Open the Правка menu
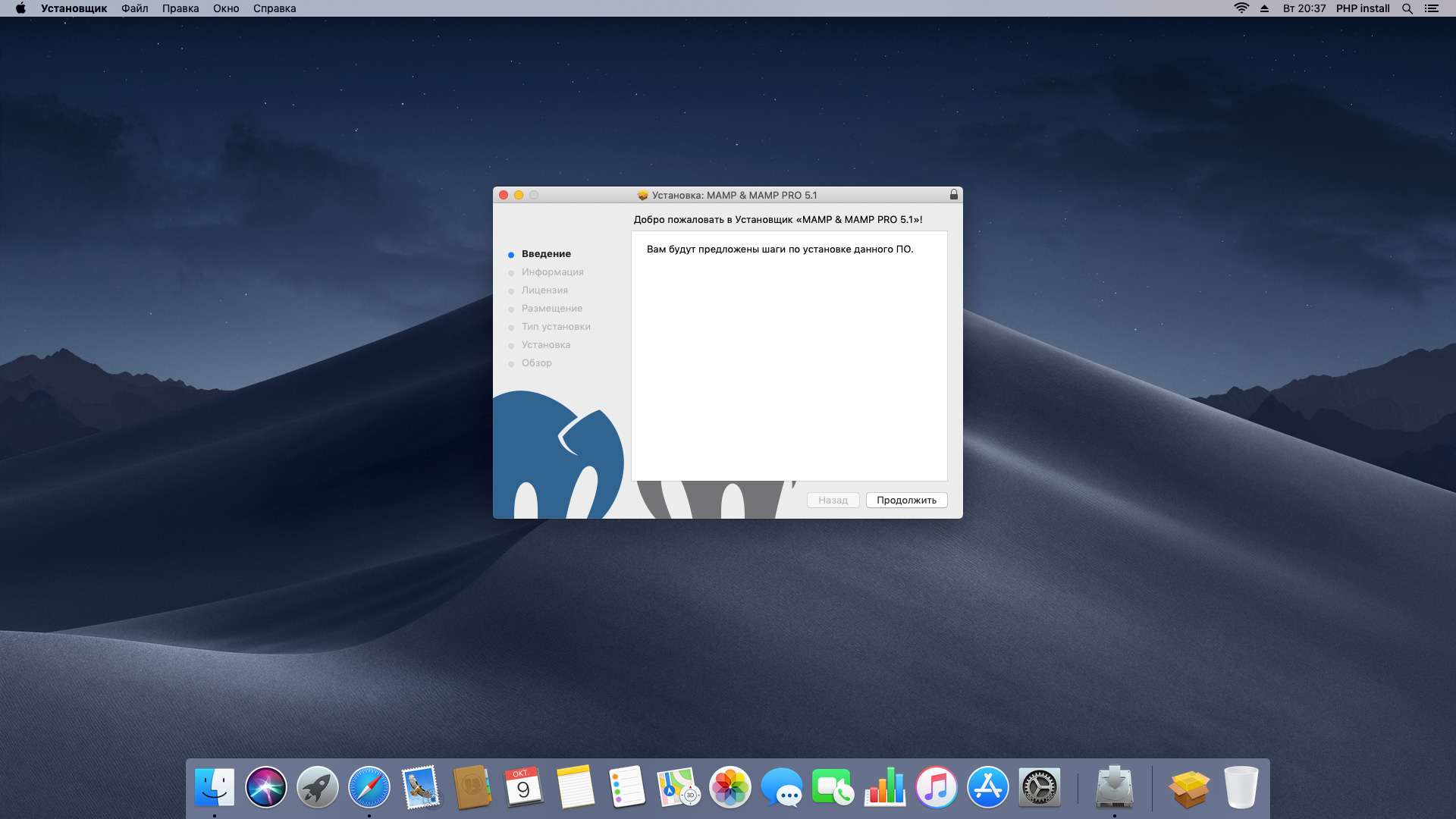 coord(180,8)
